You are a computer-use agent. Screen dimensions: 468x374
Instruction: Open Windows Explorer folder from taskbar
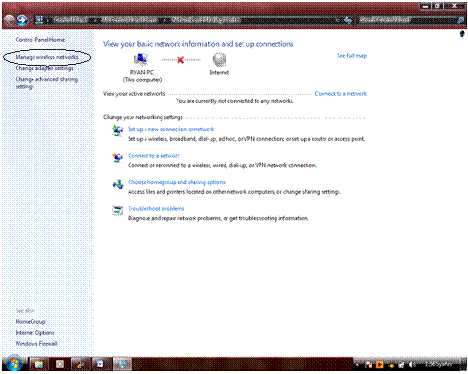coord(39,364)
